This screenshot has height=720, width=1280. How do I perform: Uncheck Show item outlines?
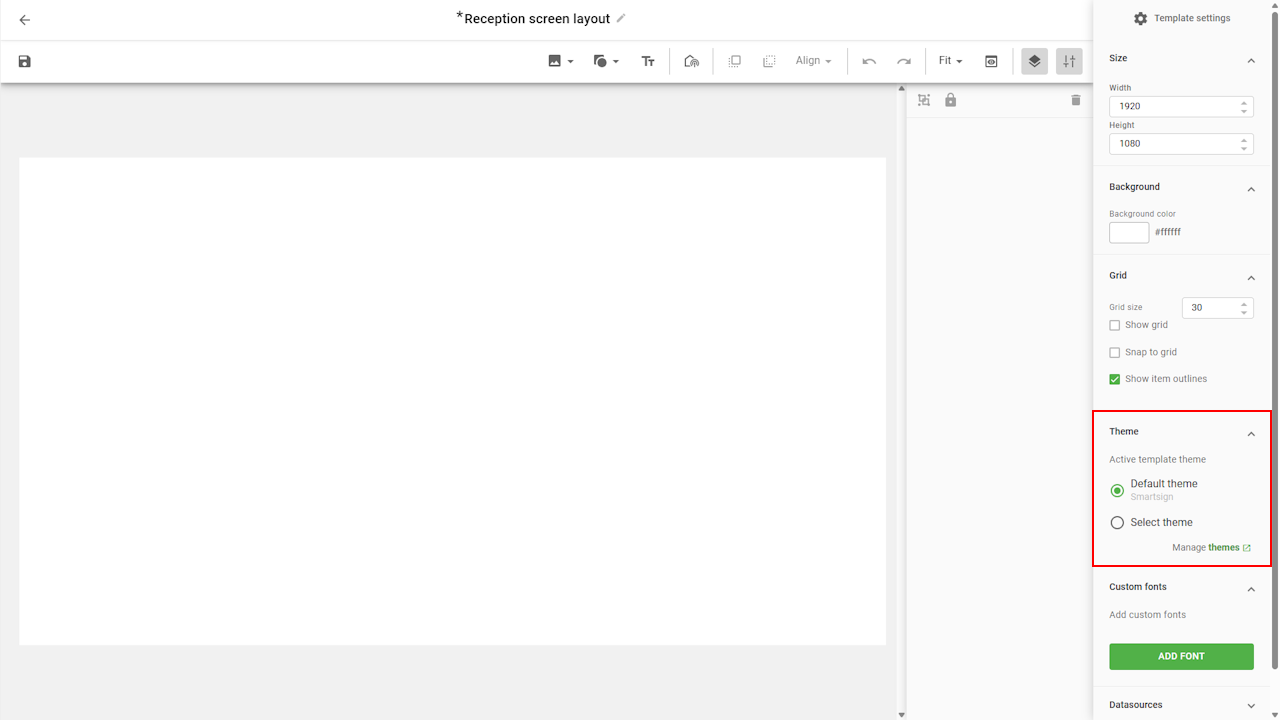click(1115, 380)
